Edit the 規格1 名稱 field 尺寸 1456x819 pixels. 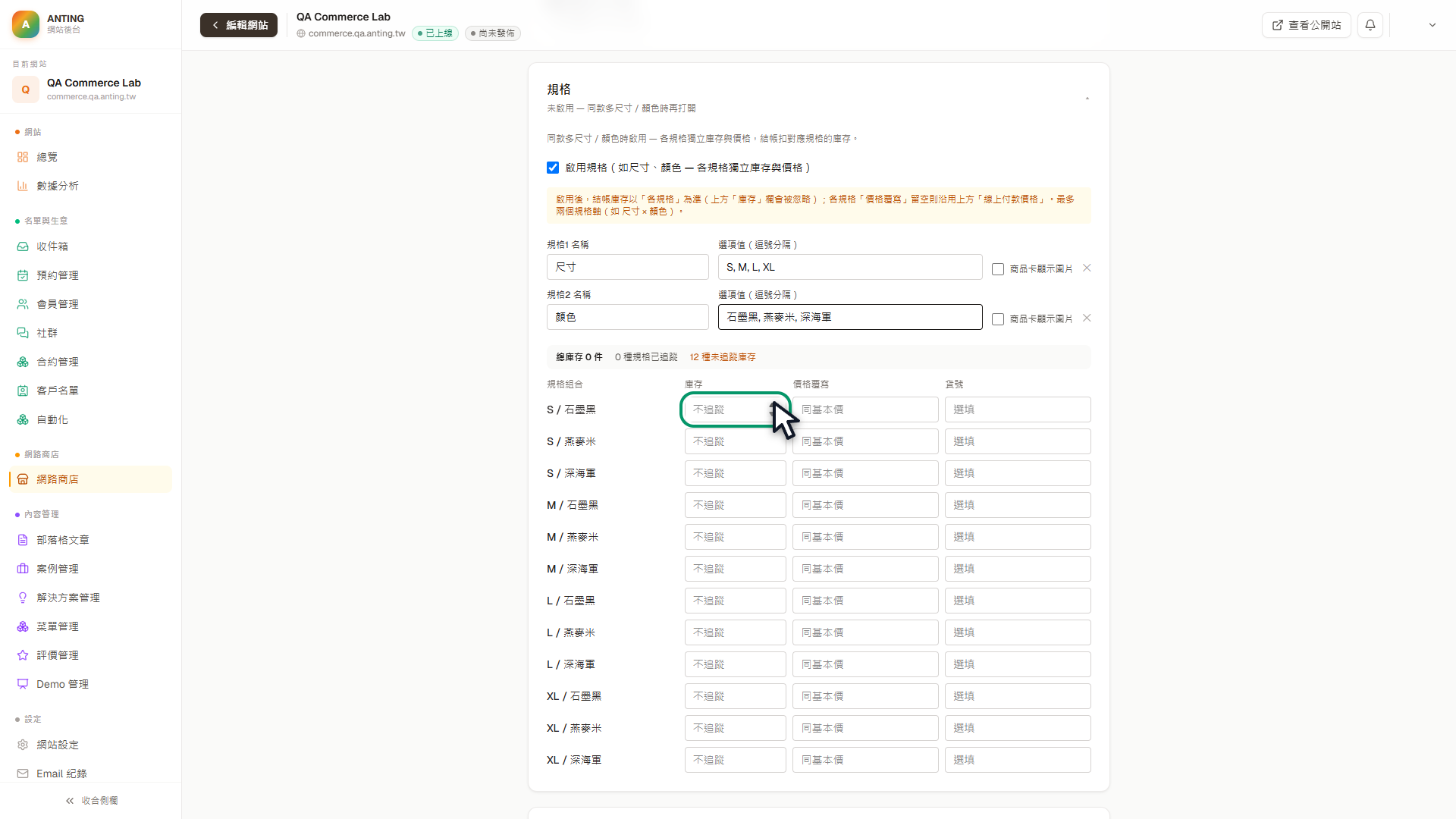click(628, 267)
